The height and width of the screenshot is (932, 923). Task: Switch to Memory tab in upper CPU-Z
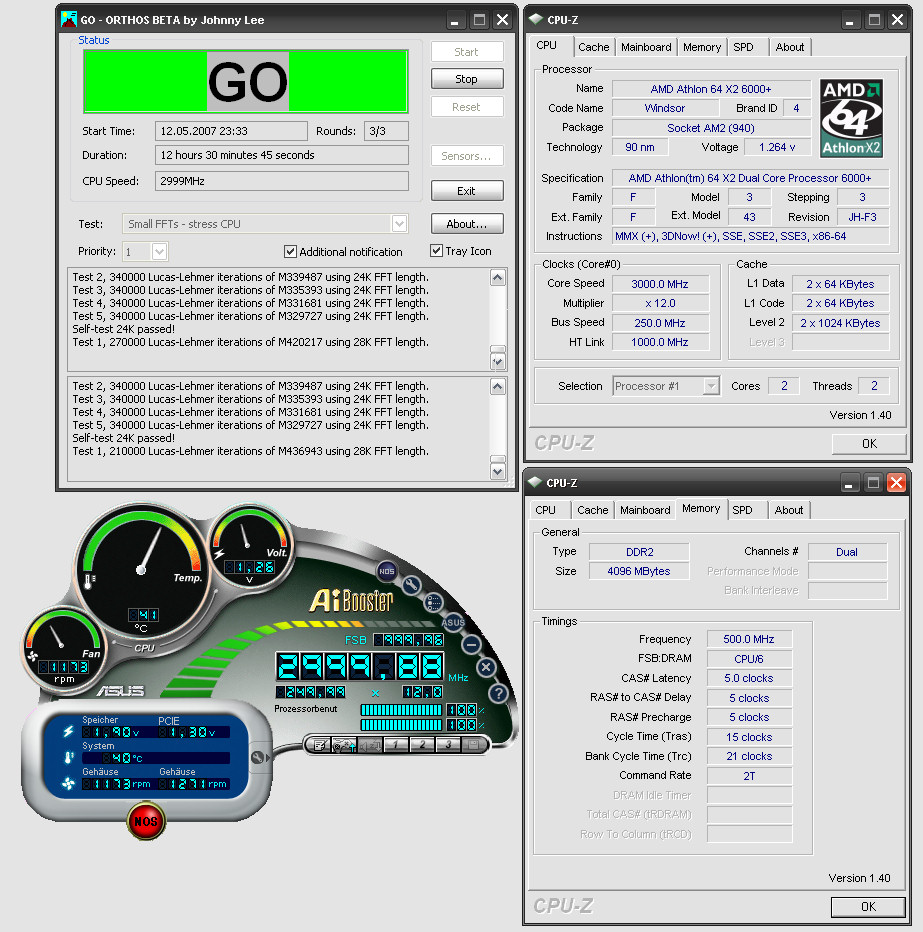pyautogui.click(x=701, y=47)
